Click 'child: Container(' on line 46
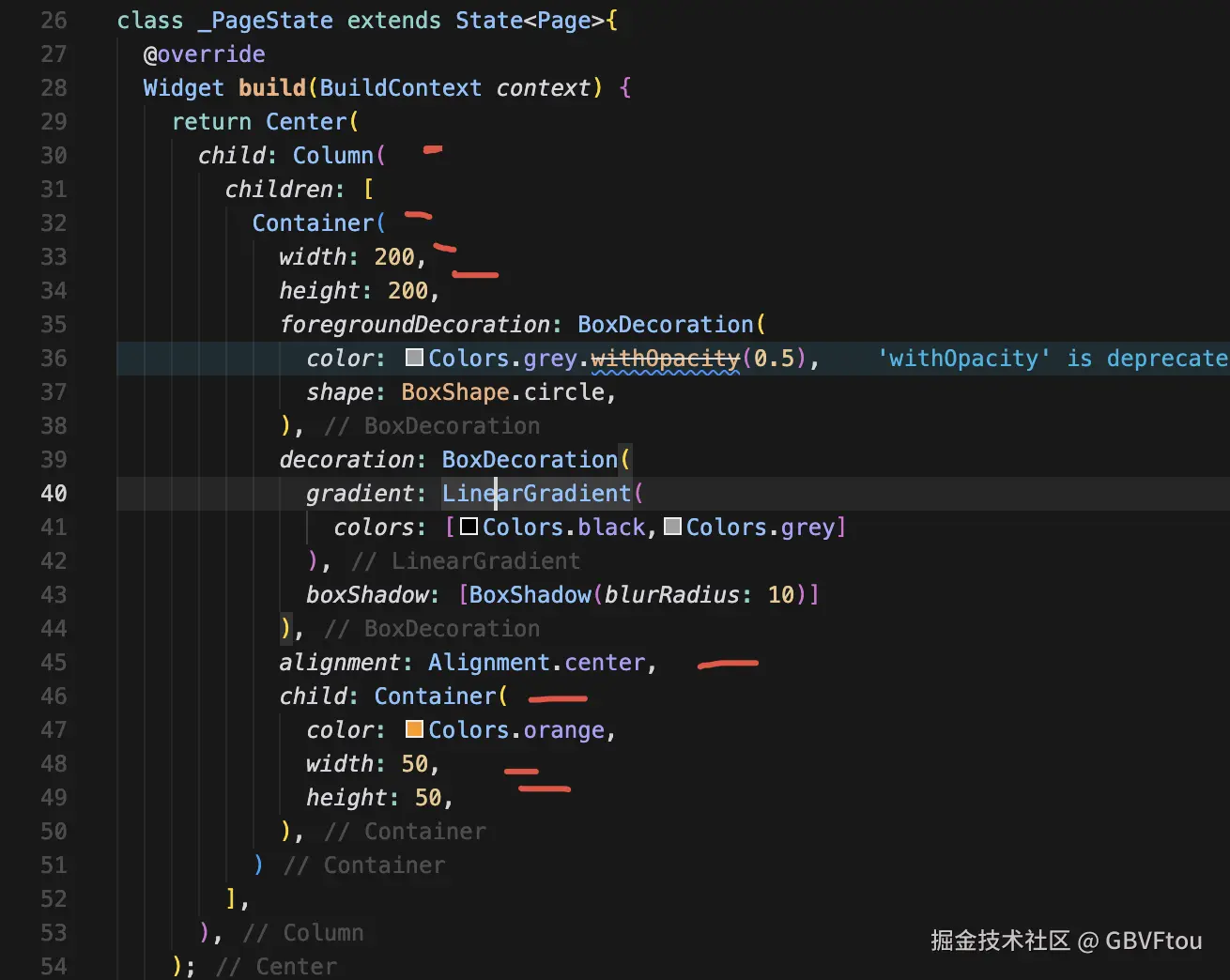 394,696
